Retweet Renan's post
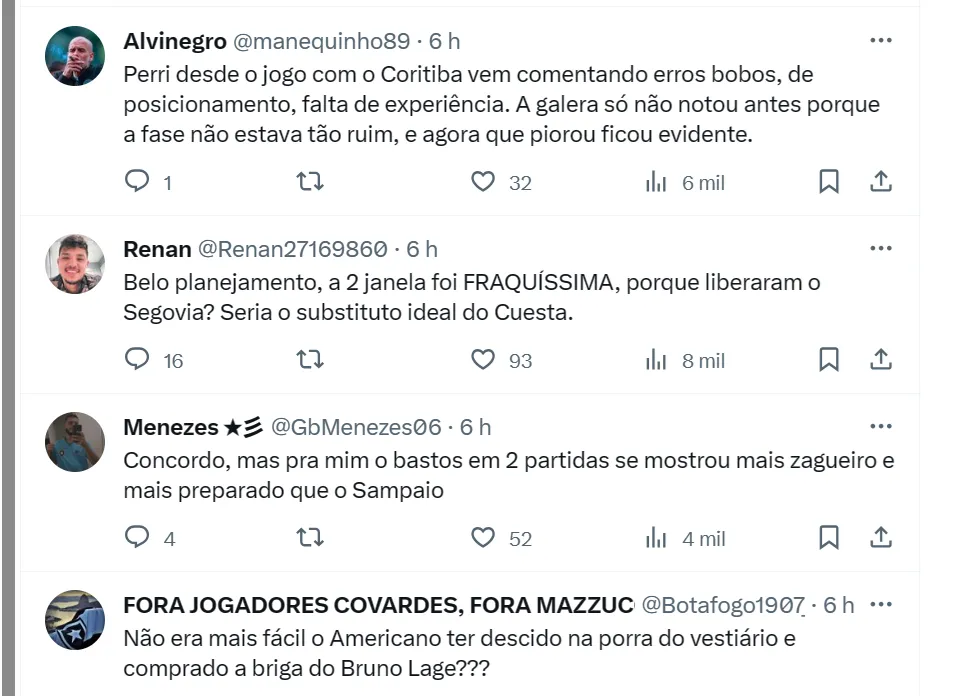 coord(311,360)
